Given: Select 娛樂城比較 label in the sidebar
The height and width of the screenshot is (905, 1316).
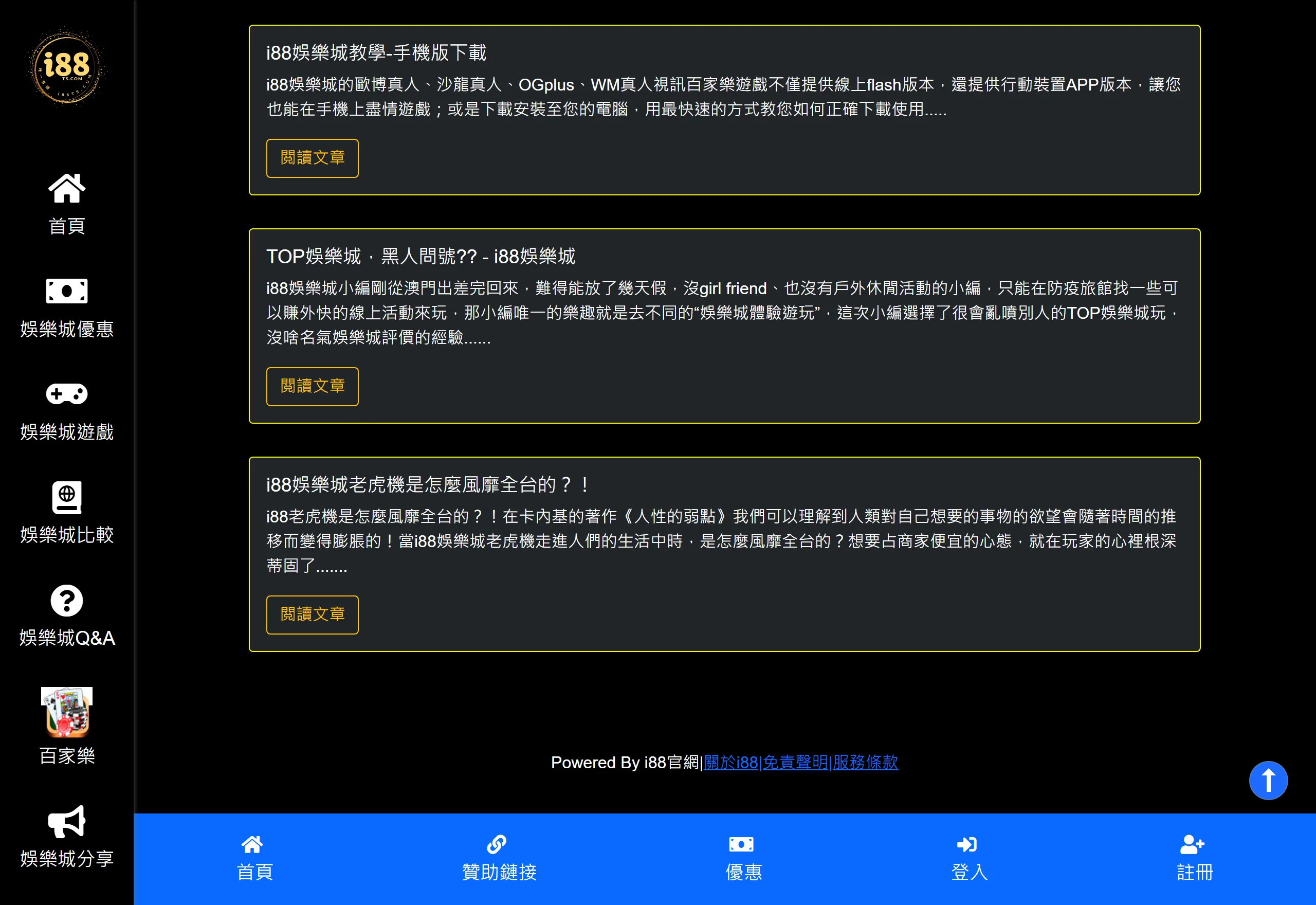Looking at the screenshot, I should pyautogui.click(x=67, y=535).
